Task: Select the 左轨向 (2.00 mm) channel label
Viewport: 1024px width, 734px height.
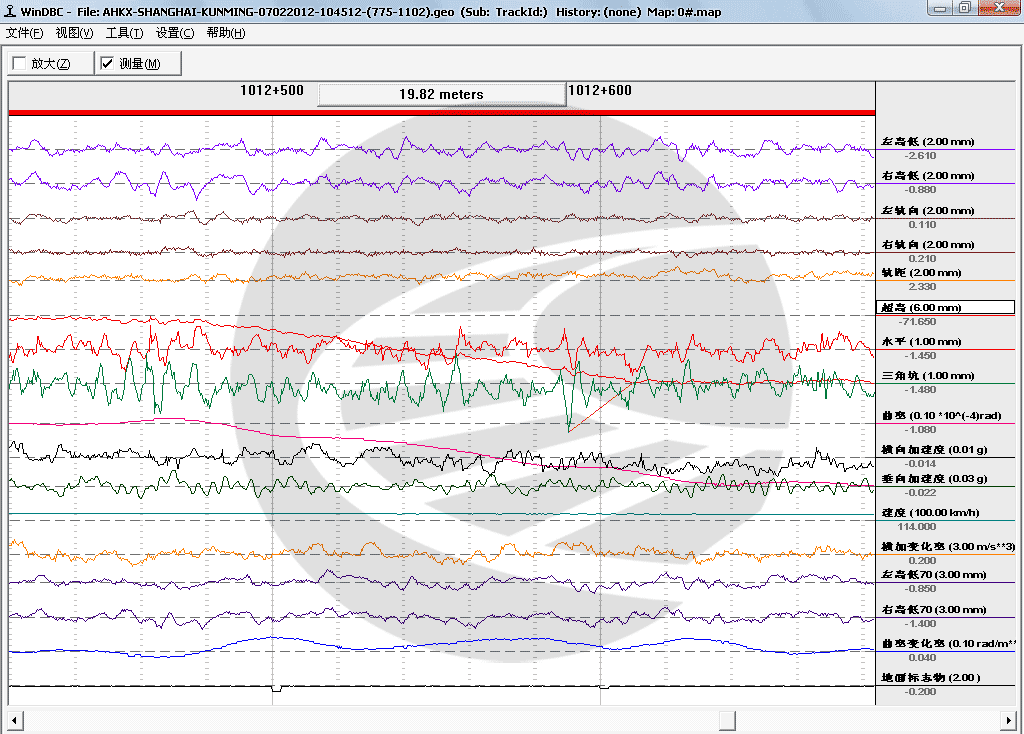Action: (927, 210)
